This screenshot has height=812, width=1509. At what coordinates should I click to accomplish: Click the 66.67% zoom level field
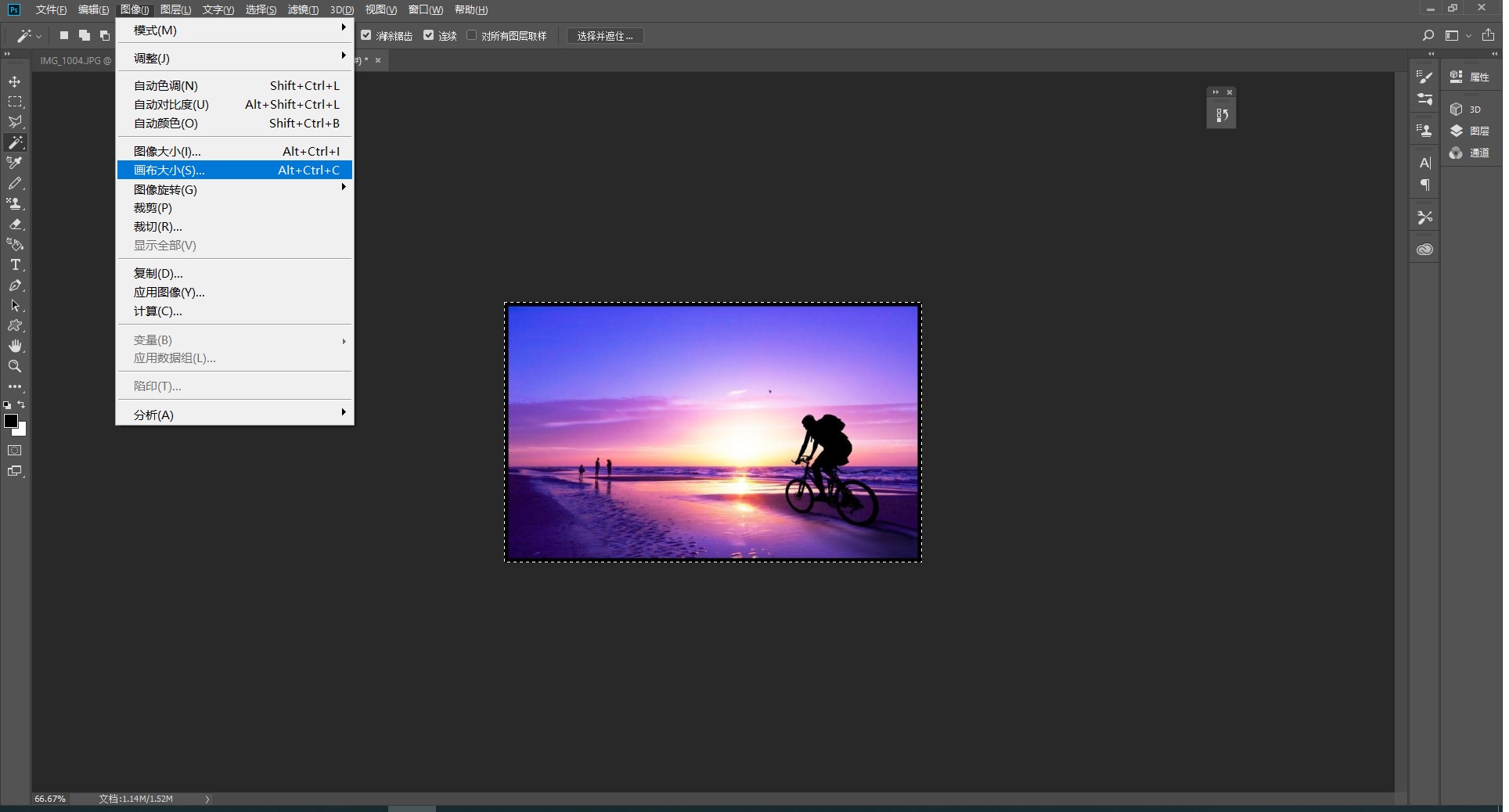[50, 799]
